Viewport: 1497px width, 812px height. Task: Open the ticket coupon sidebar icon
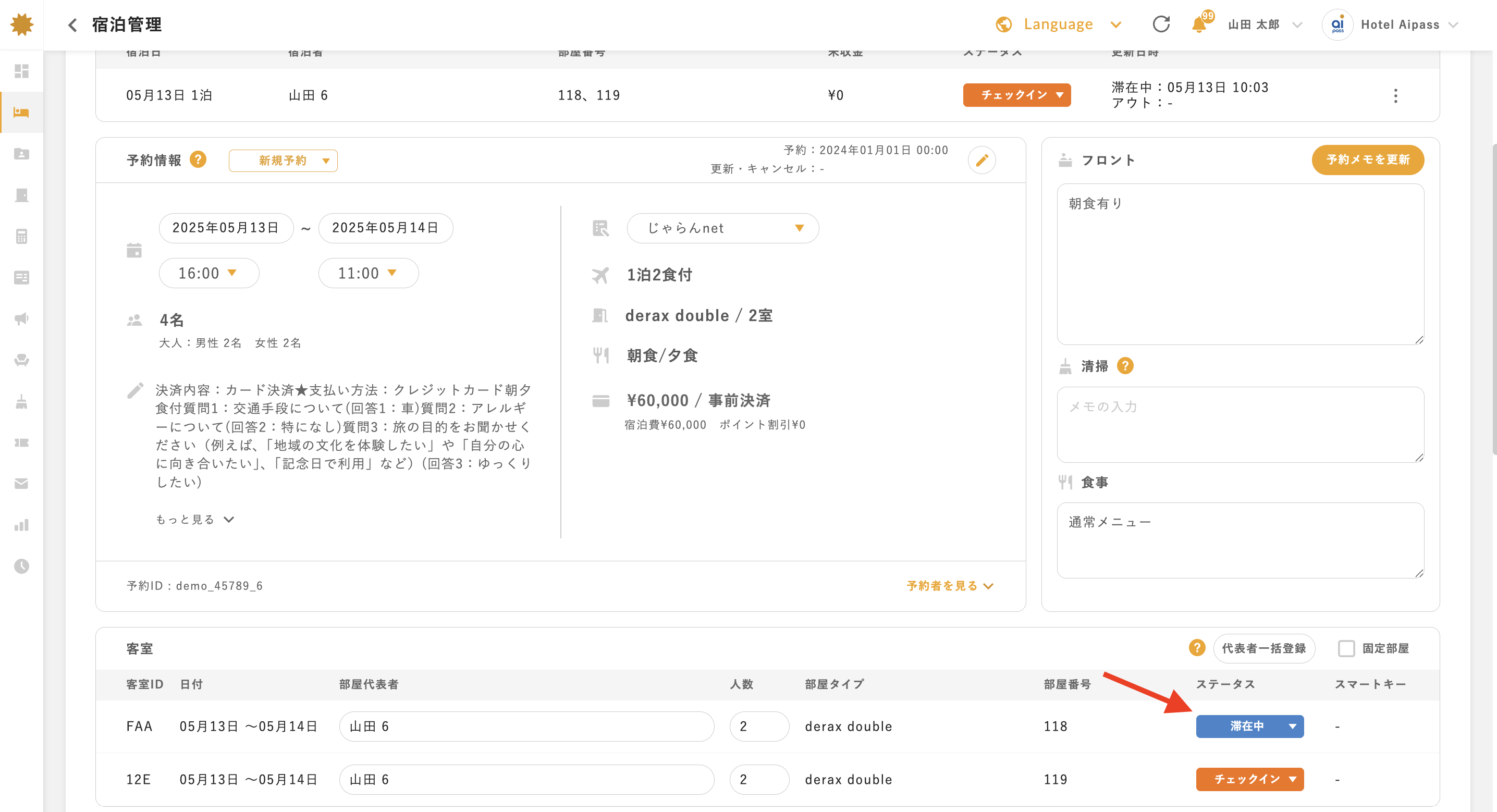click(21, 442)
